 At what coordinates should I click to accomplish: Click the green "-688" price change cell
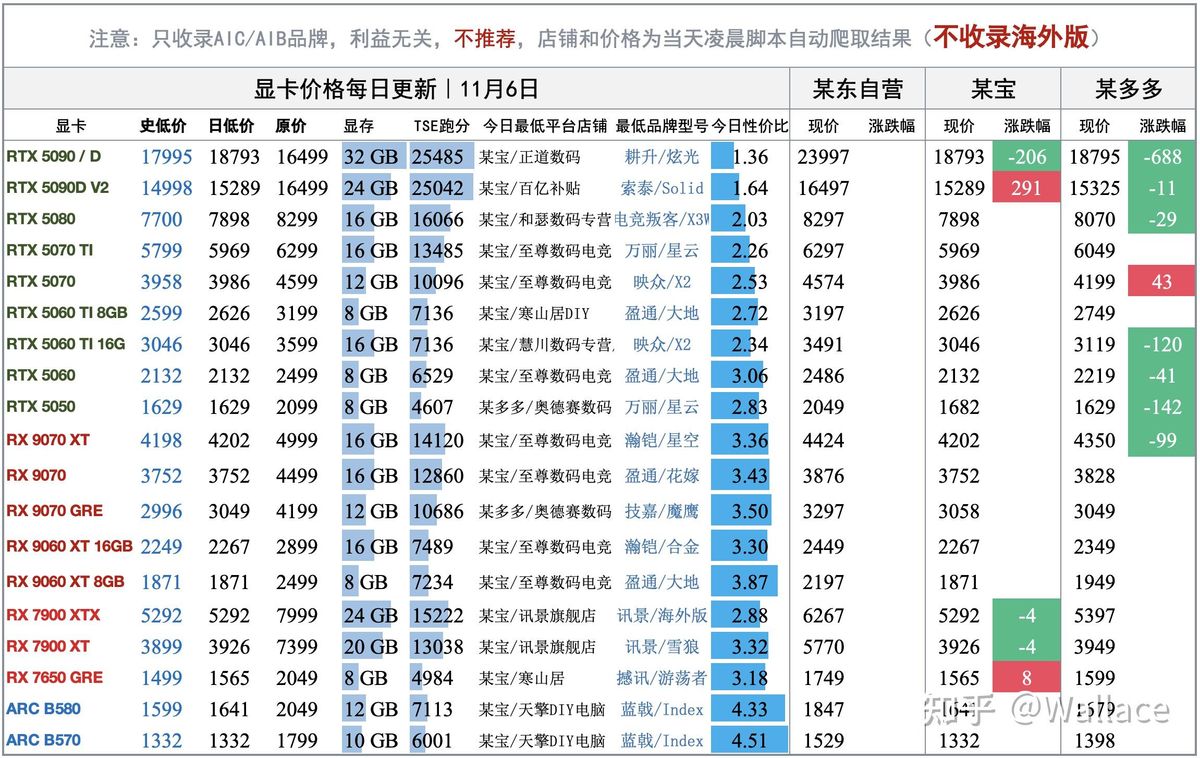tap(1161, 157)
